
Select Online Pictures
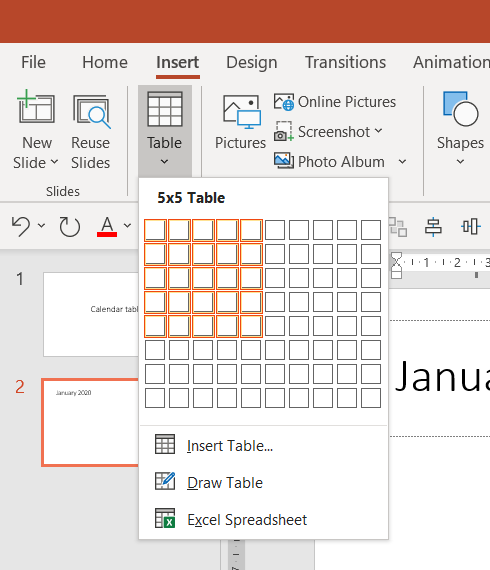click(x=335, y=102)
